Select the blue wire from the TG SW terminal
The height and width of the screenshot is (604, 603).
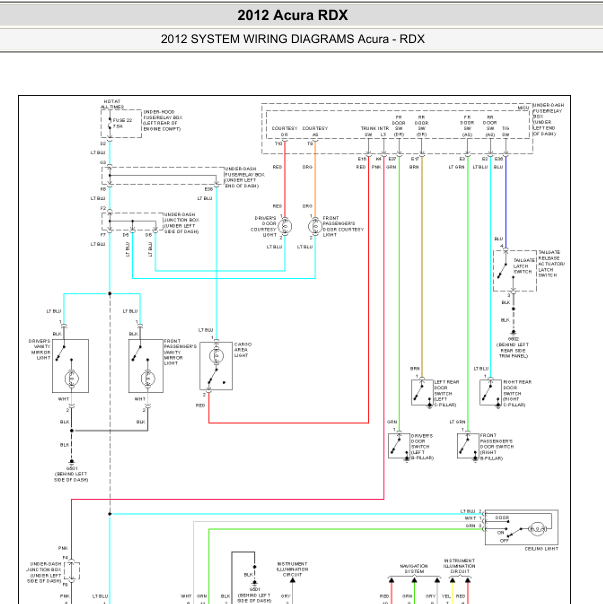(506, 202)
